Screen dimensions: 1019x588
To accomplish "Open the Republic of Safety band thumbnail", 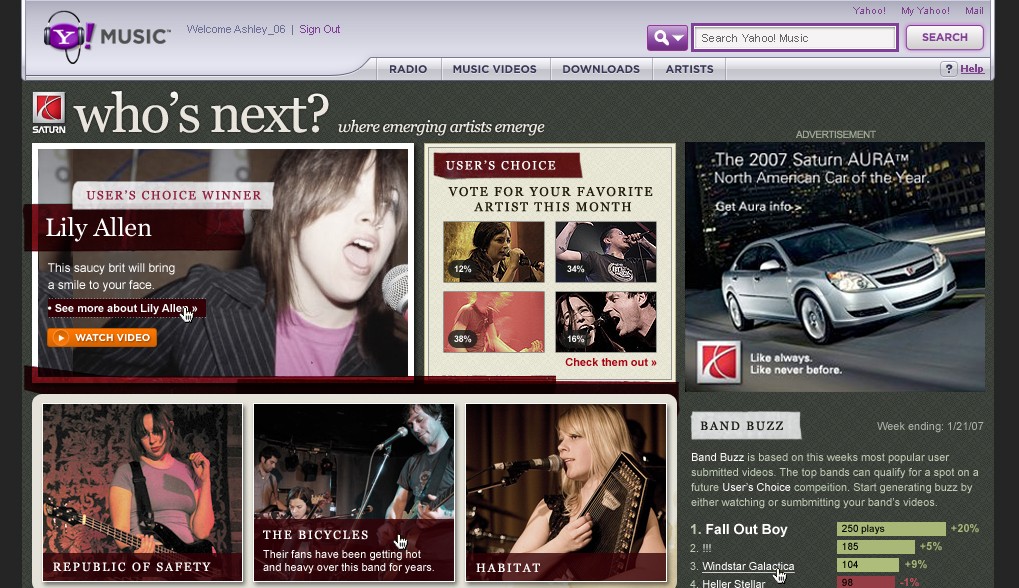I will point(142,492).
